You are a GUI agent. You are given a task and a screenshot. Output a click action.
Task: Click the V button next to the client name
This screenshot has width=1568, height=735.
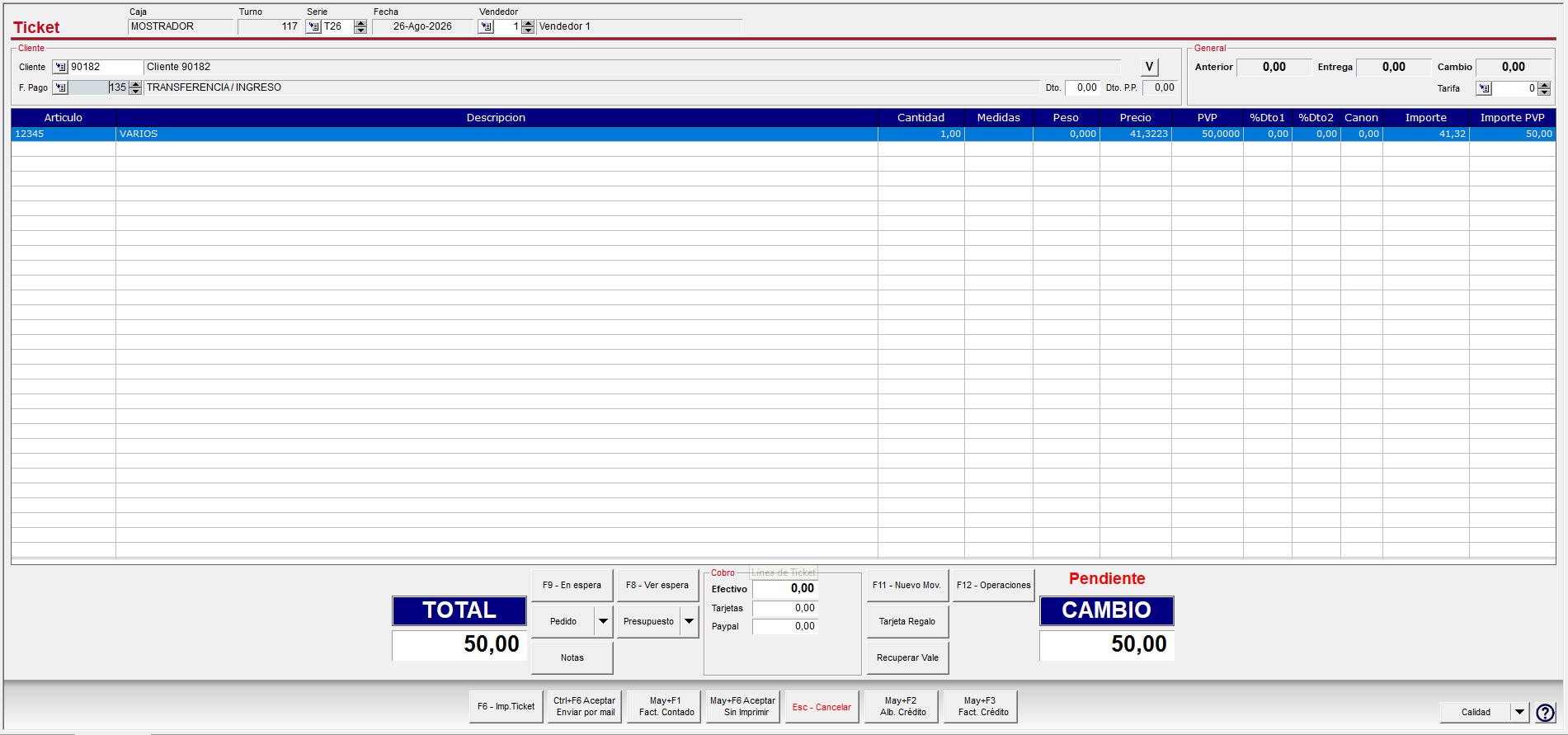tap(1149, 67)
